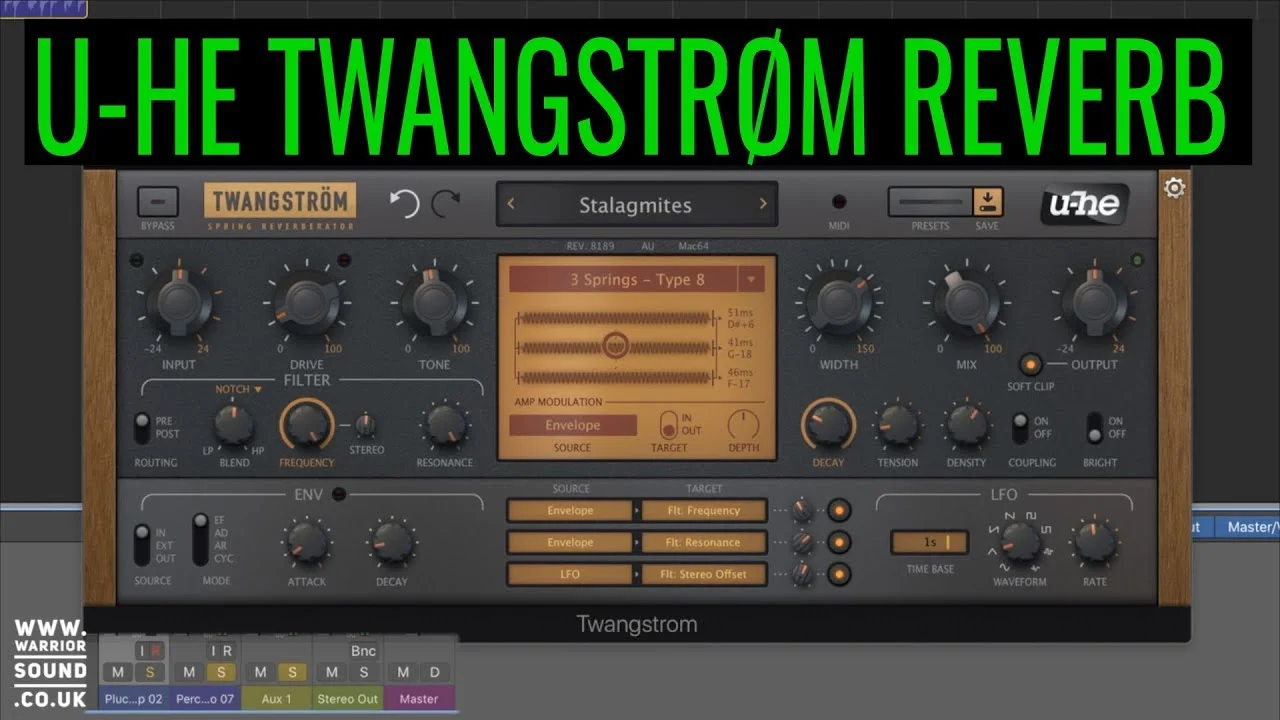The width and height of the screenshot is (1280, 720).
Task: Click the 1s TIME BASE display
Action: point(928,541)
